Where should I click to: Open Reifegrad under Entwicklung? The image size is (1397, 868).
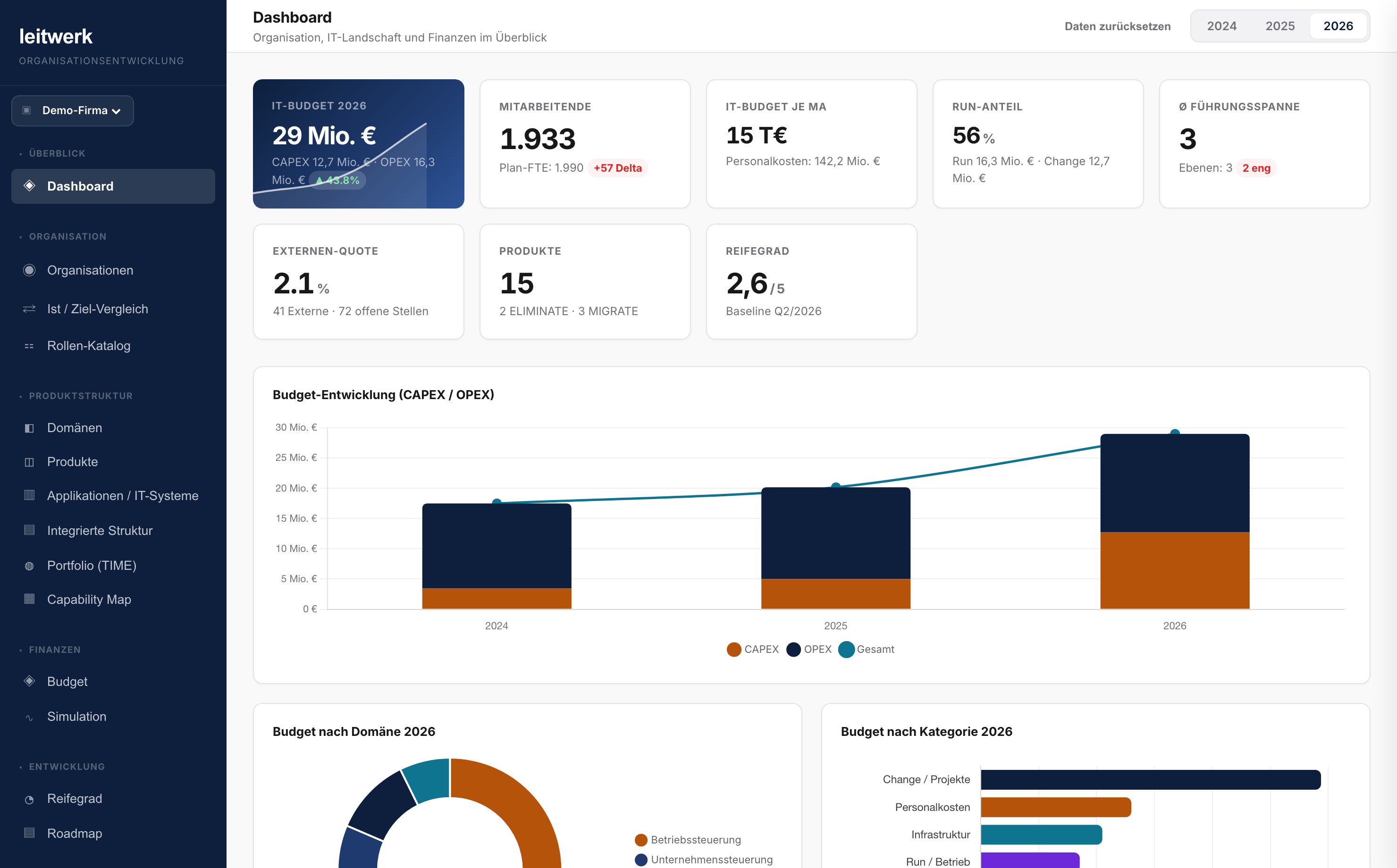tap(113, 799)
